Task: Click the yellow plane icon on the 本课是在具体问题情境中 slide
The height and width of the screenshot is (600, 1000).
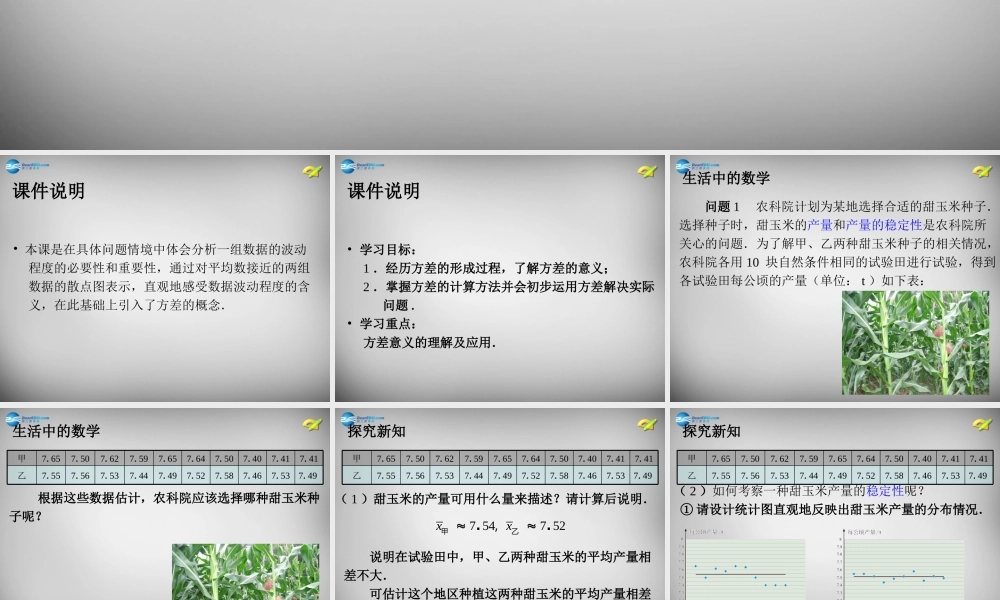Action: [x=312, y=171]
